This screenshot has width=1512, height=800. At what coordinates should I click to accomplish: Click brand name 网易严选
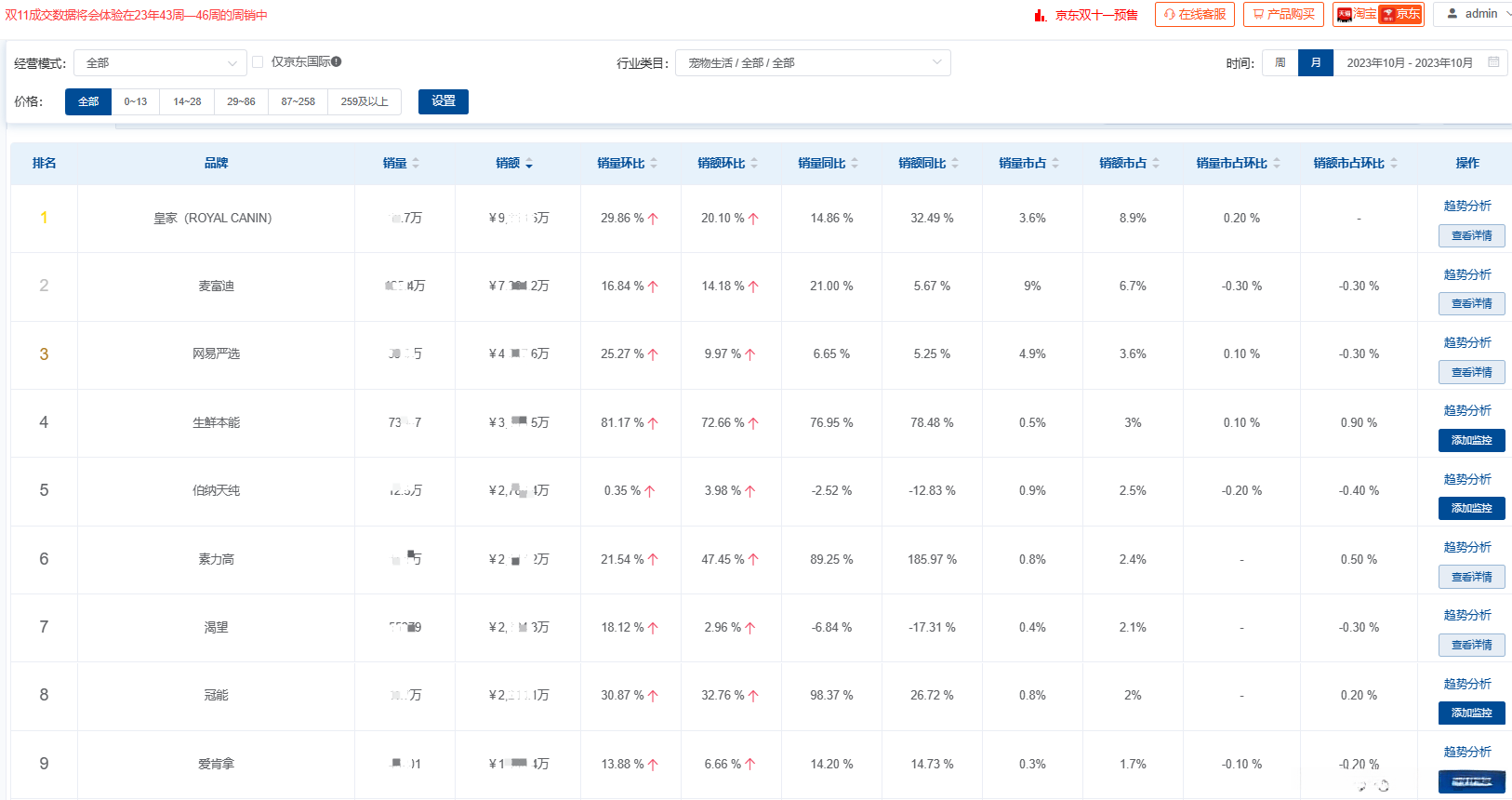click(217, 353)
